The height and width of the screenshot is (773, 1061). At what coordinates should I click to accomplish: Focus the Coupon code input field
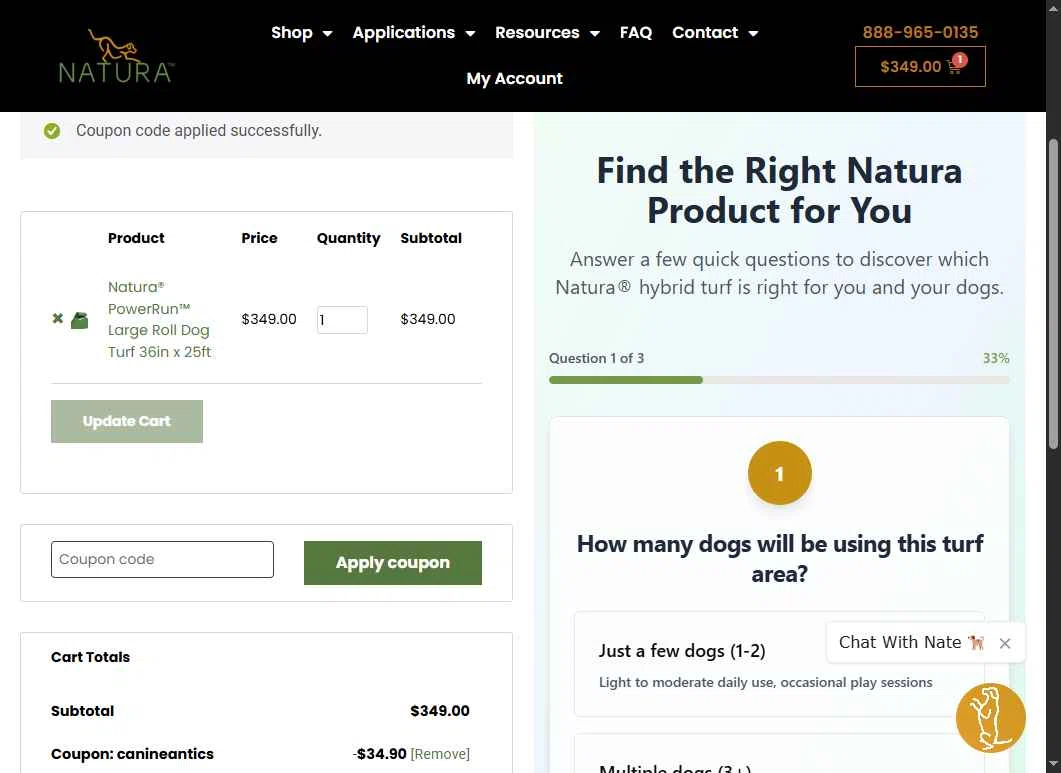pos(162,559)
